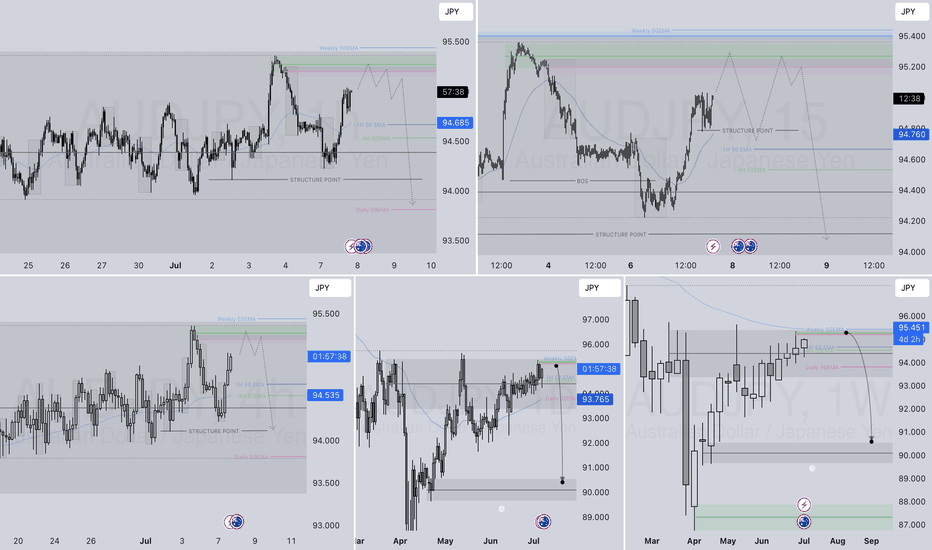Click the 57:38 countdown label on 1H chart

(454, 92)
